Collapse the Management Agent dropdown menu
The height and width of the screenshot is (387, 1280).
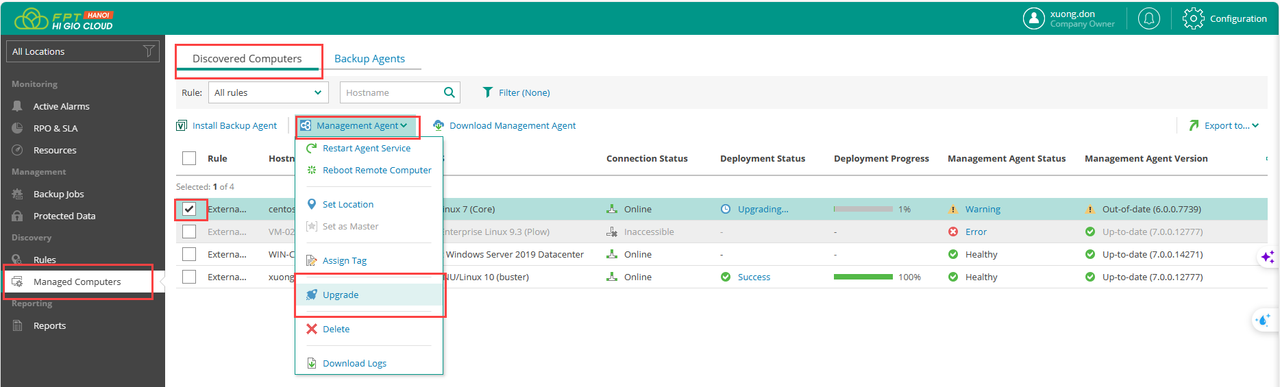click(356, 126)
